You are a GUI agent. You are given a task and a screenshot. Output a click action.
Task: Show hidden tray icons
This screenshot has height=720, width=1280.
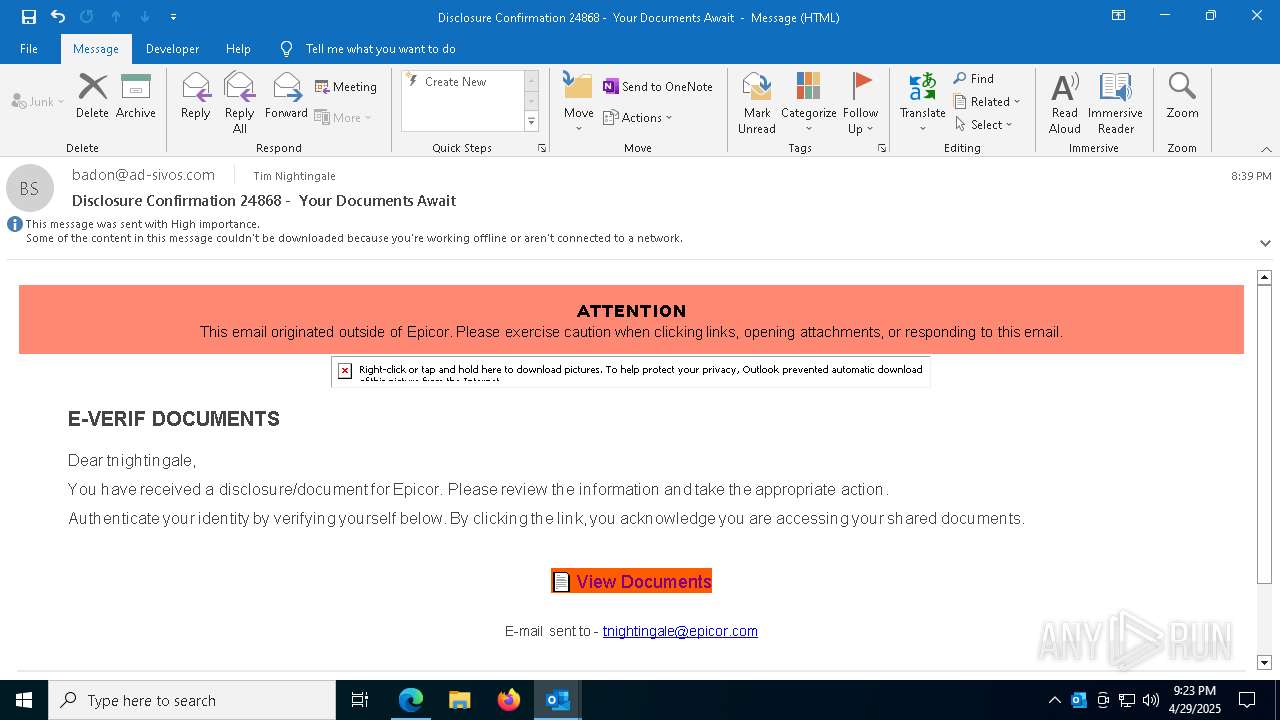(x=1054, y=700)
